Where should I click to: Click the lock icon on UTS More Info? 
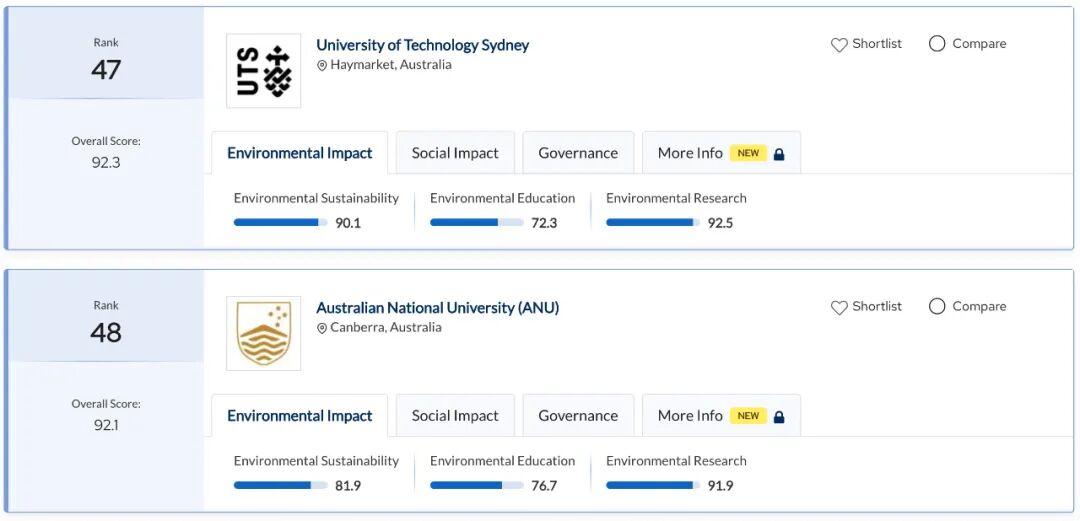(779, 154)
